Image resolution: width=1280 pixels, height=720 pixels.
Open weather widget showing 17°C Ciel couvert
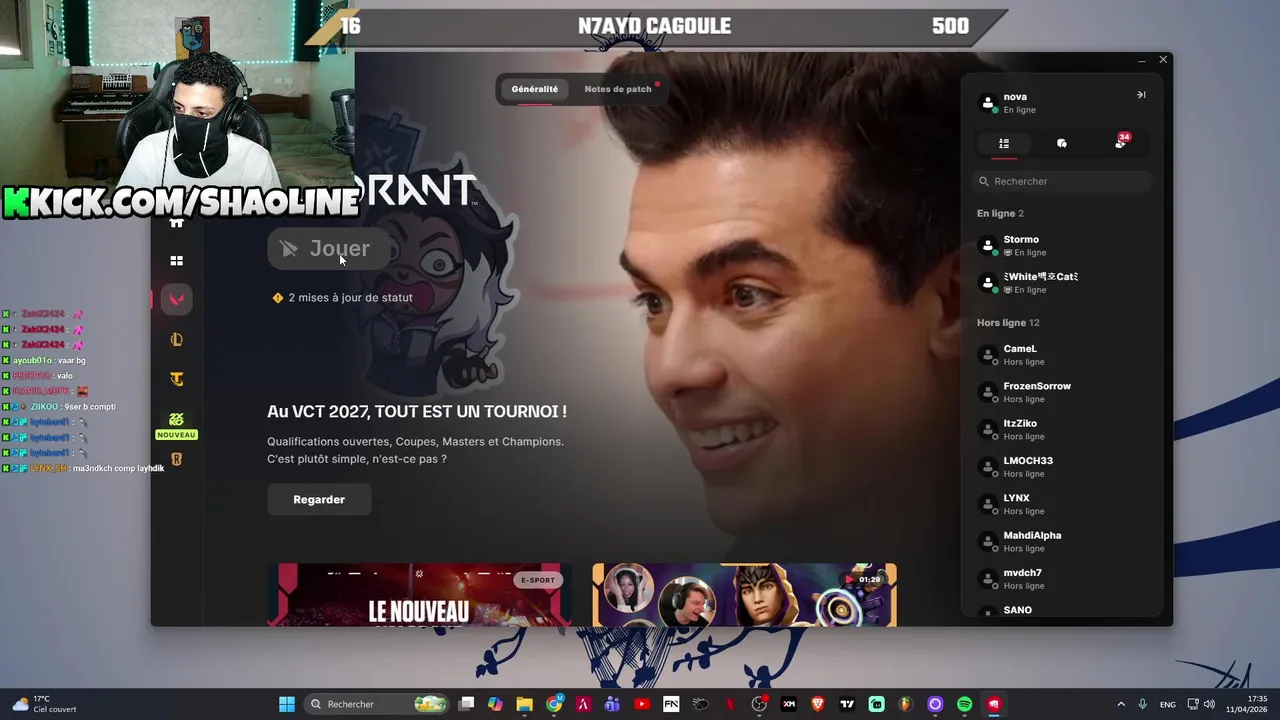pyautogui.click(x=44, y=704)
